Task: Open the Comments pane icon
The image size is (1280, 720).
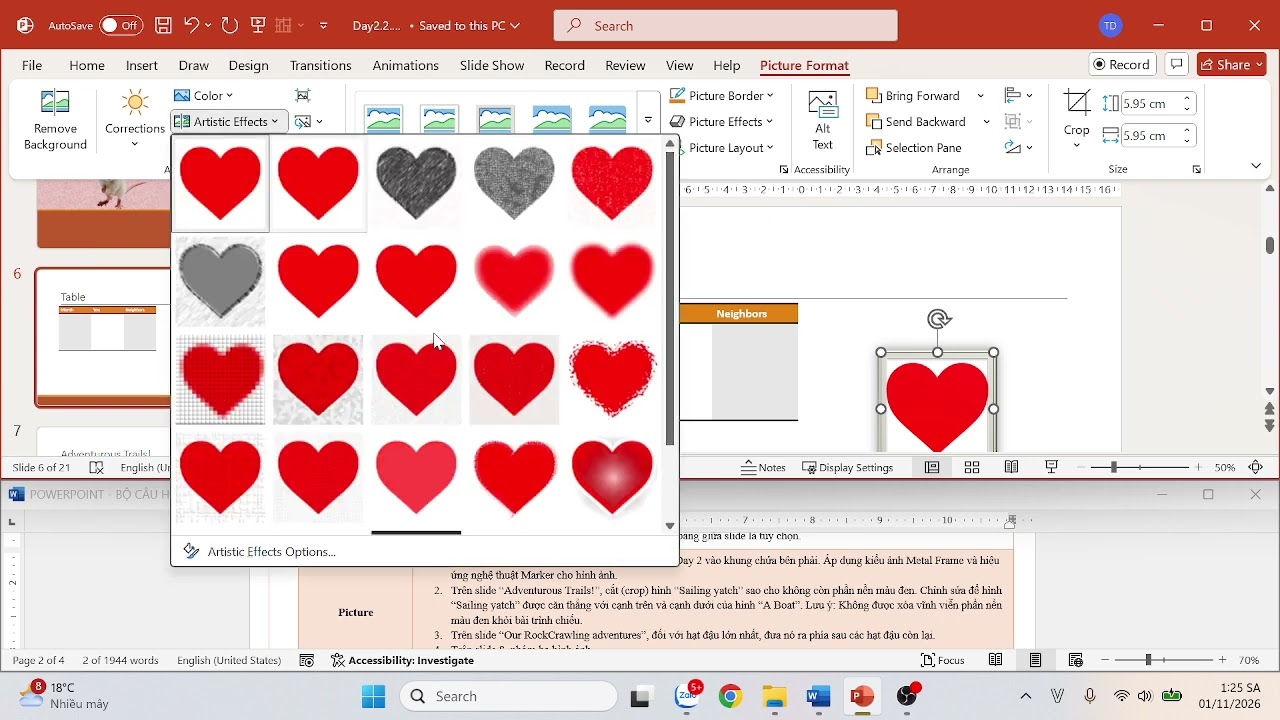Action: coord(1177,65)
